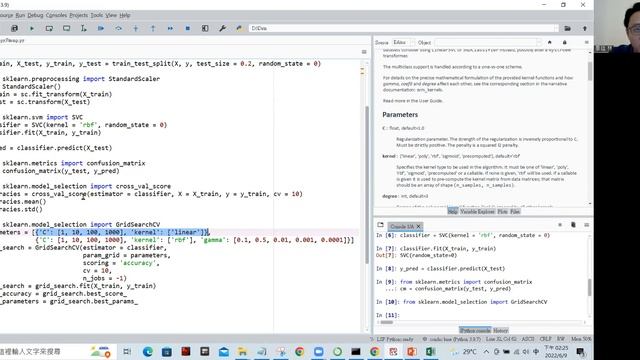Click the console input prompt In [11]
Viewport: 640px width, 360px height.
click(x=388, y=315)
